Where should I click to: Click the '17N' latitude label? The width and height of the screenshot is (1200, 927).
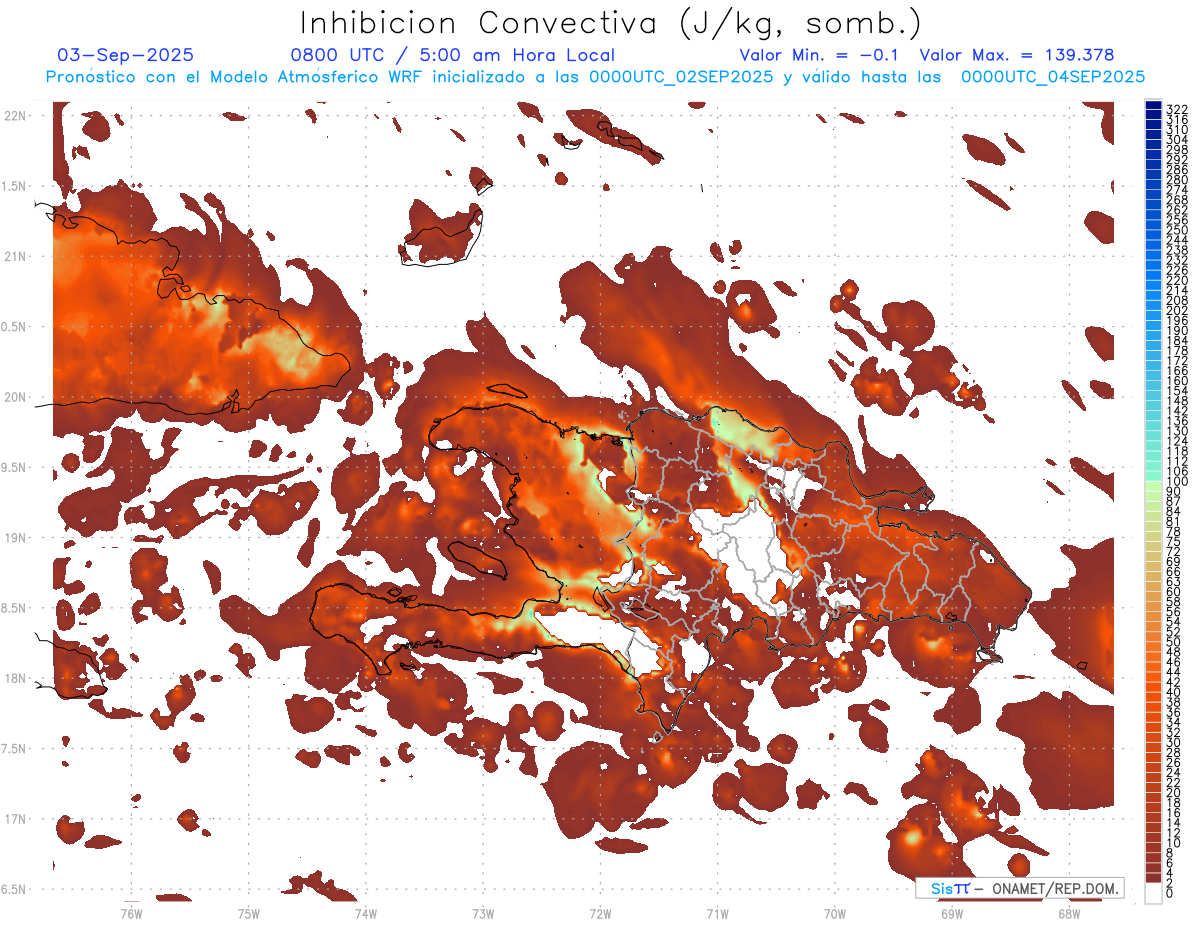click(x=14, y=819)
